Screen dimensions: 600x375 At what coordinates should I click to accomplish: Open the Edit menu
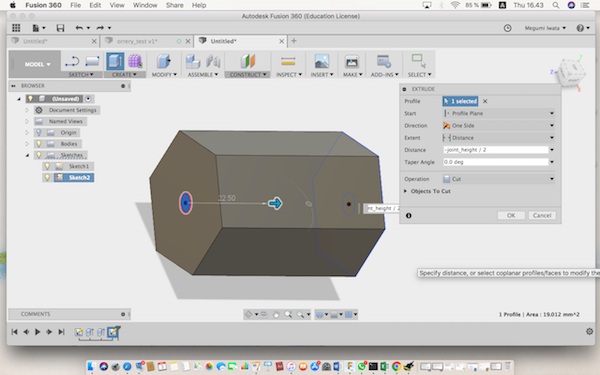[95, 5]
